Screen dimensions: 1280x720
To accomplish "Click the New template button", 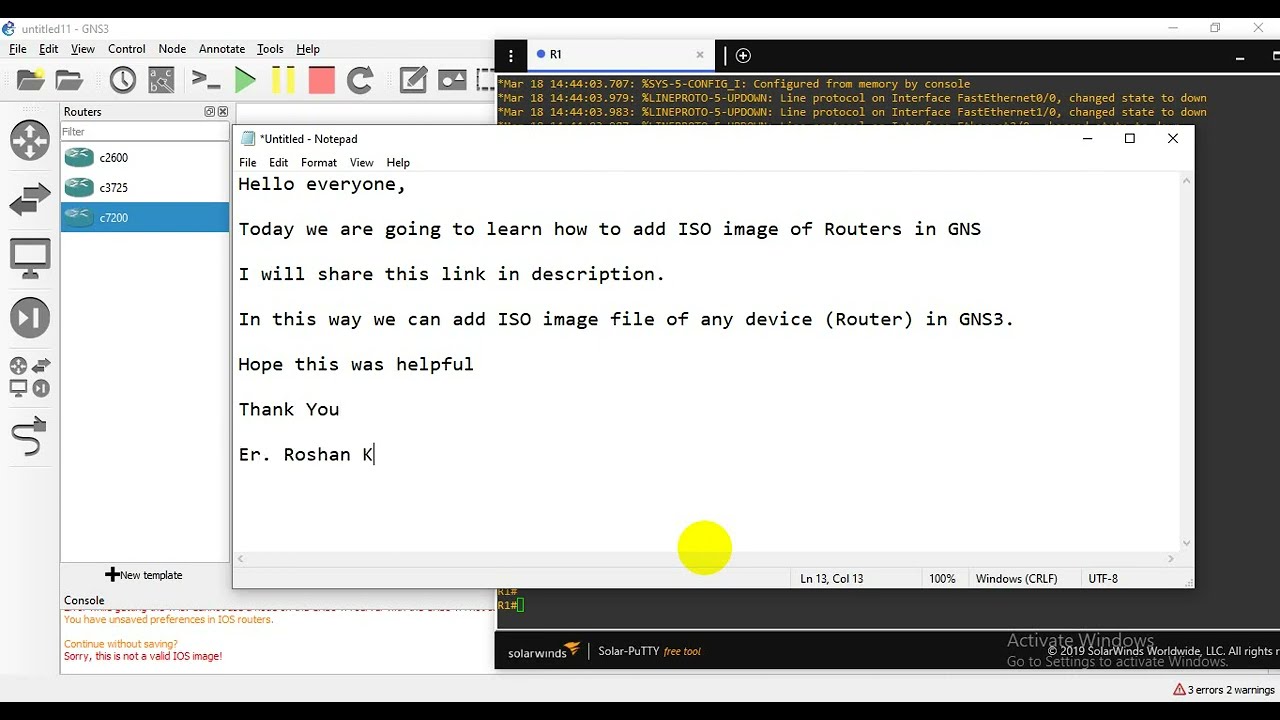I will pyautogui.click(x=145, y=575).
